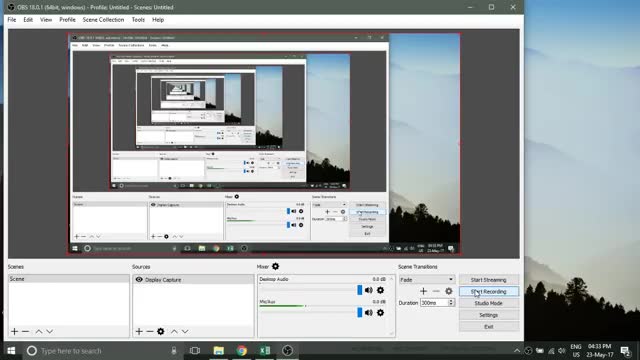The width and height of the screenshot is (640, 360).
Task: Add a new source with plus icon
Action: click(x=139, y=331)
